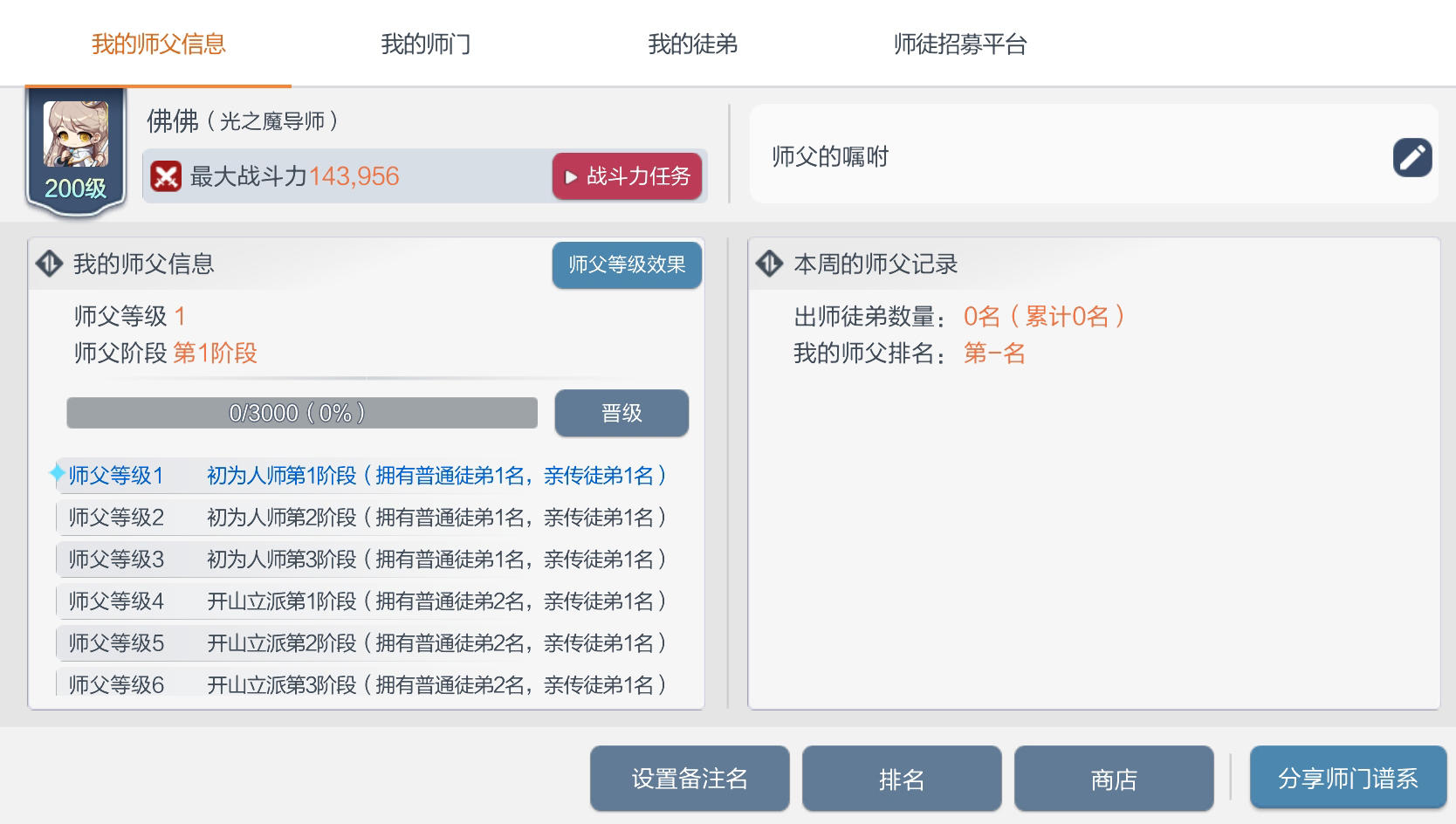Viewport: 1456px width, 824px height.
Task: Select the 我的师父信息 tab
Action: [158, 44]
